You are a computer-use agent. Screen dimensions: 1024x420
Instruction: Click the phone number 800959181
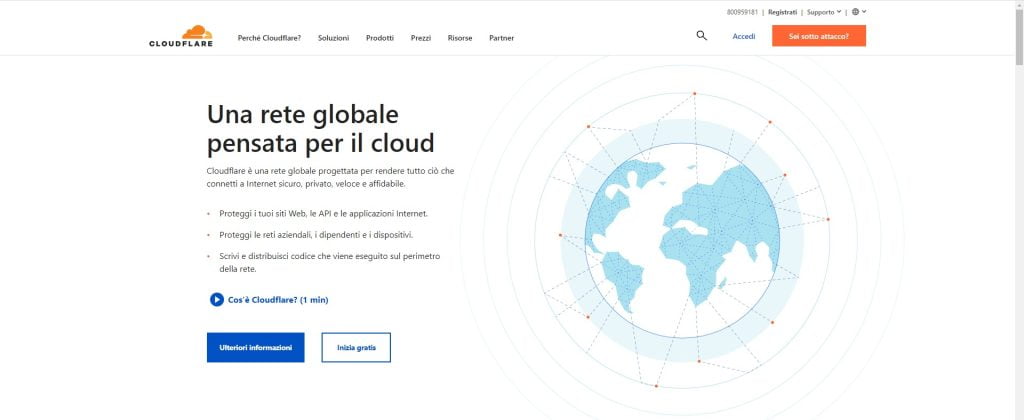pos(742,12)
